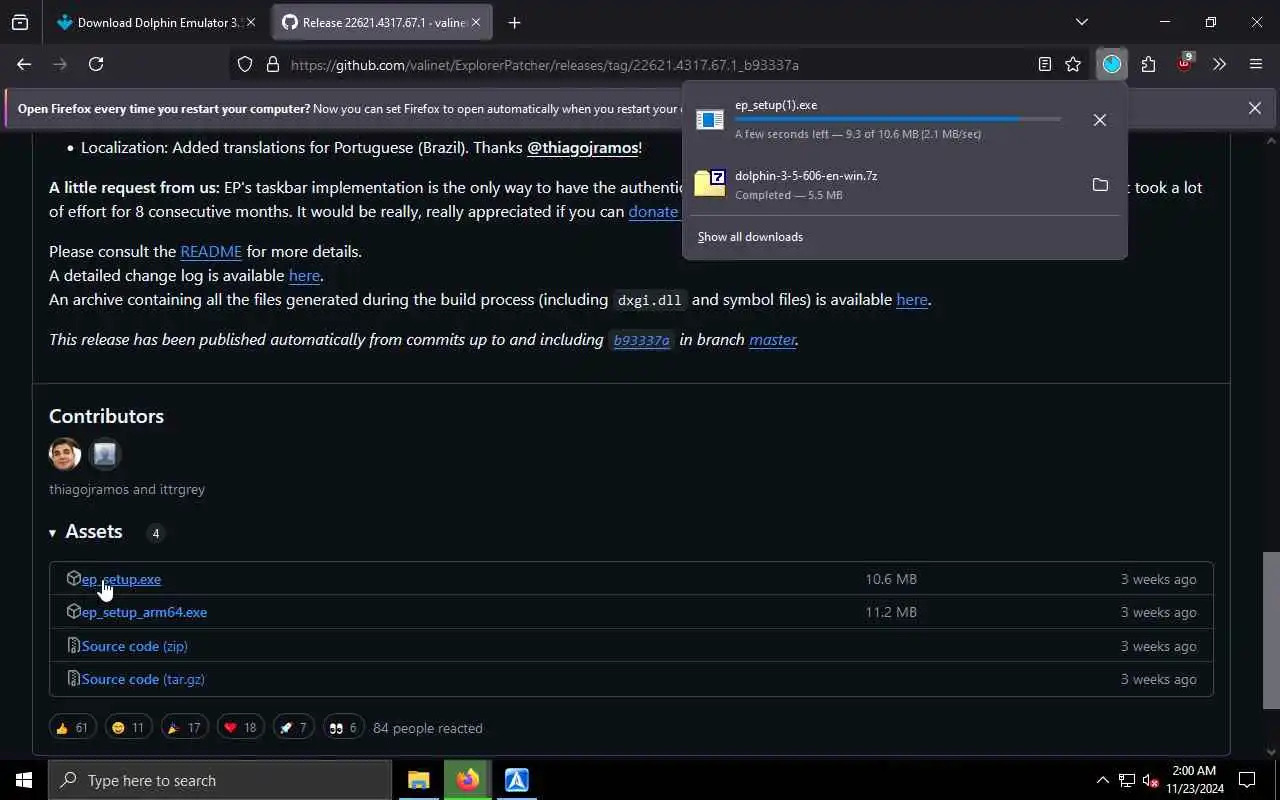The image size is (1280, 800).
Task: React with hooray party emoji (17)
Action: coord(184,728)
